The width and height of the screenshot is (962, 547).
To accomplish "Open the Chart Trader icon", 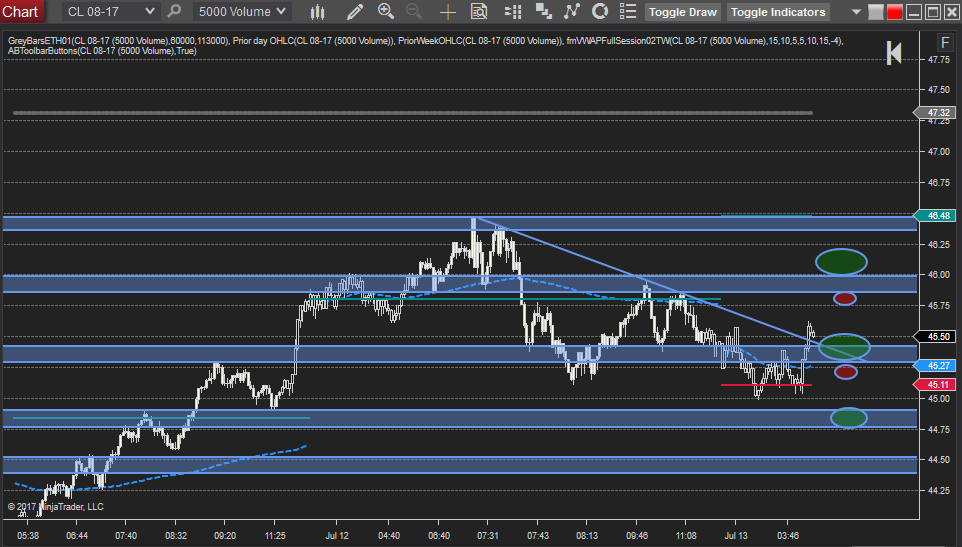I will point(513,11).
